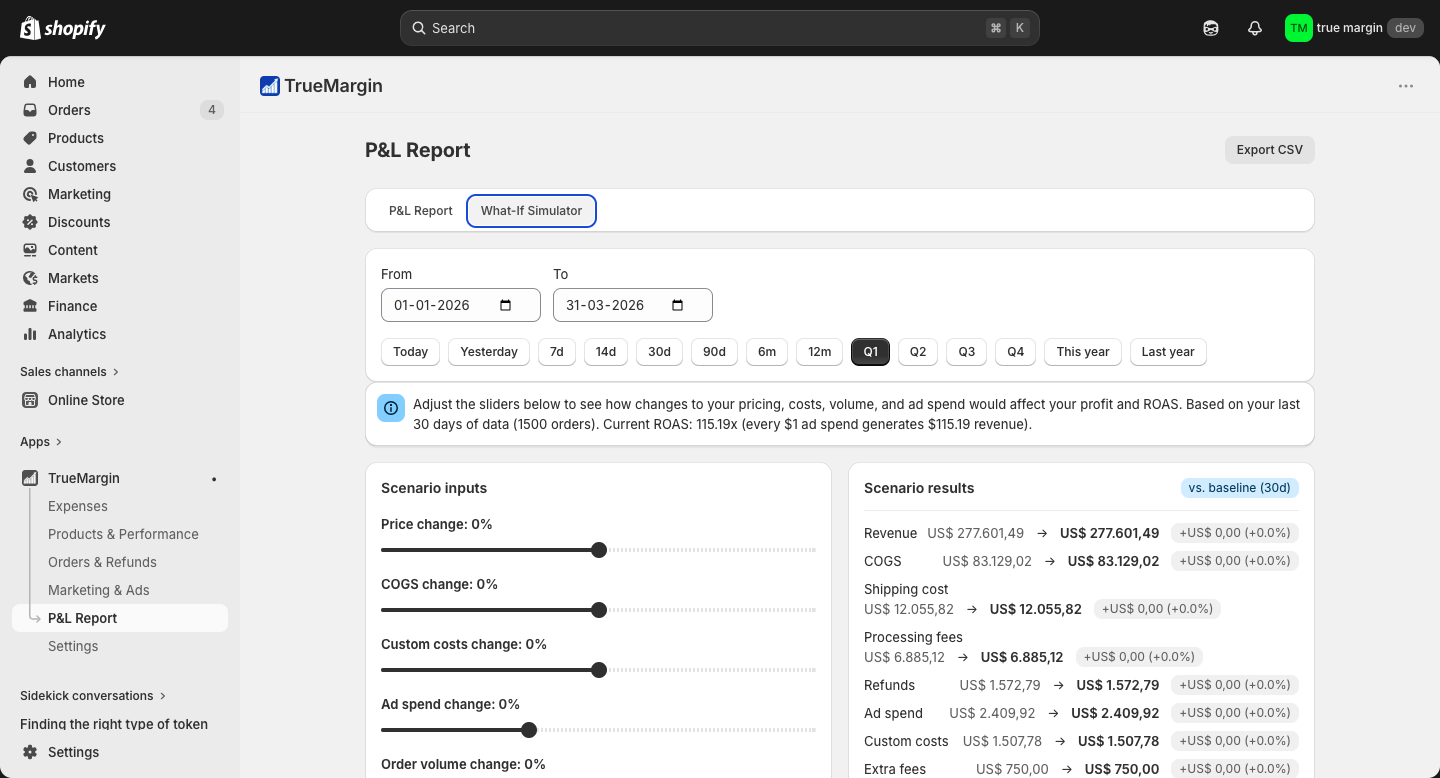The image size is (1440, 778).
Task: Switch to the P&L Report tab
Action: coord(421,211)
